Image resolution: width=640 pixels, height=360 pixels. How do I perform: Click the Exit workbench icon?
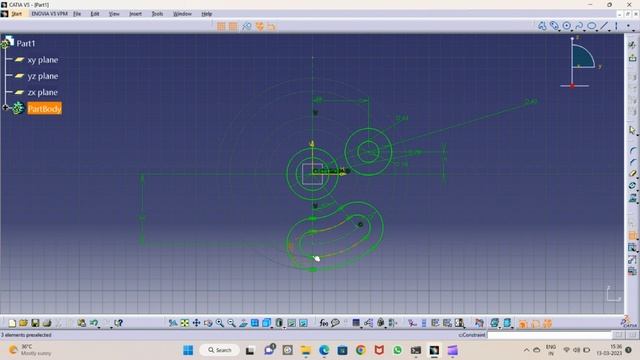click(x=632, y=58)
